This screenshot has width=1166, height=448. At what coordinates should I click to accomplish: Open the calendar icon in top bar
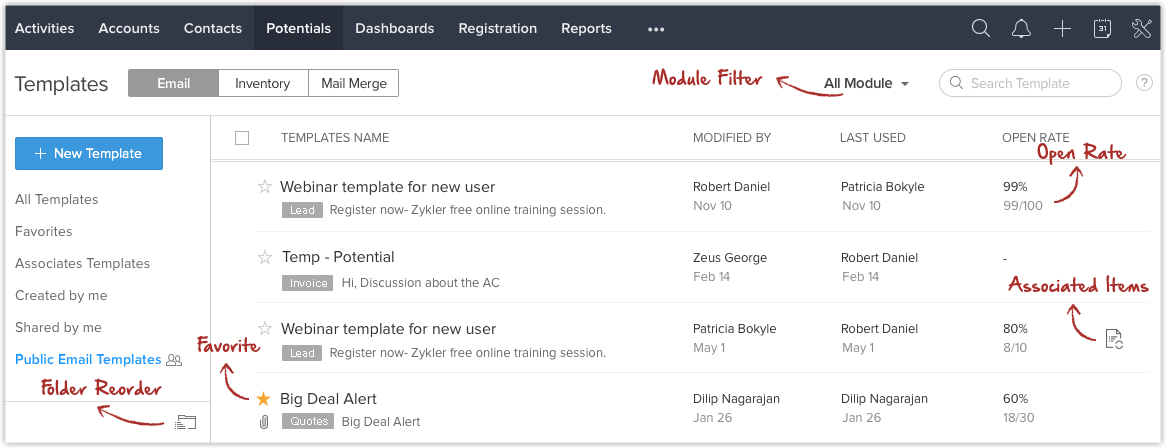[x=1103, y=28]
